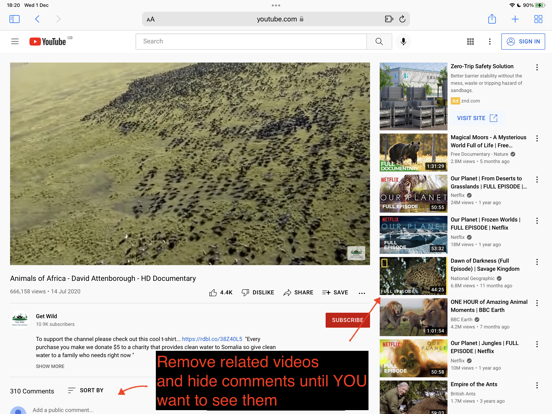Open the YouTube apps grid icon
This screenshot has height=414, width=552.
(x=470, y=42)
